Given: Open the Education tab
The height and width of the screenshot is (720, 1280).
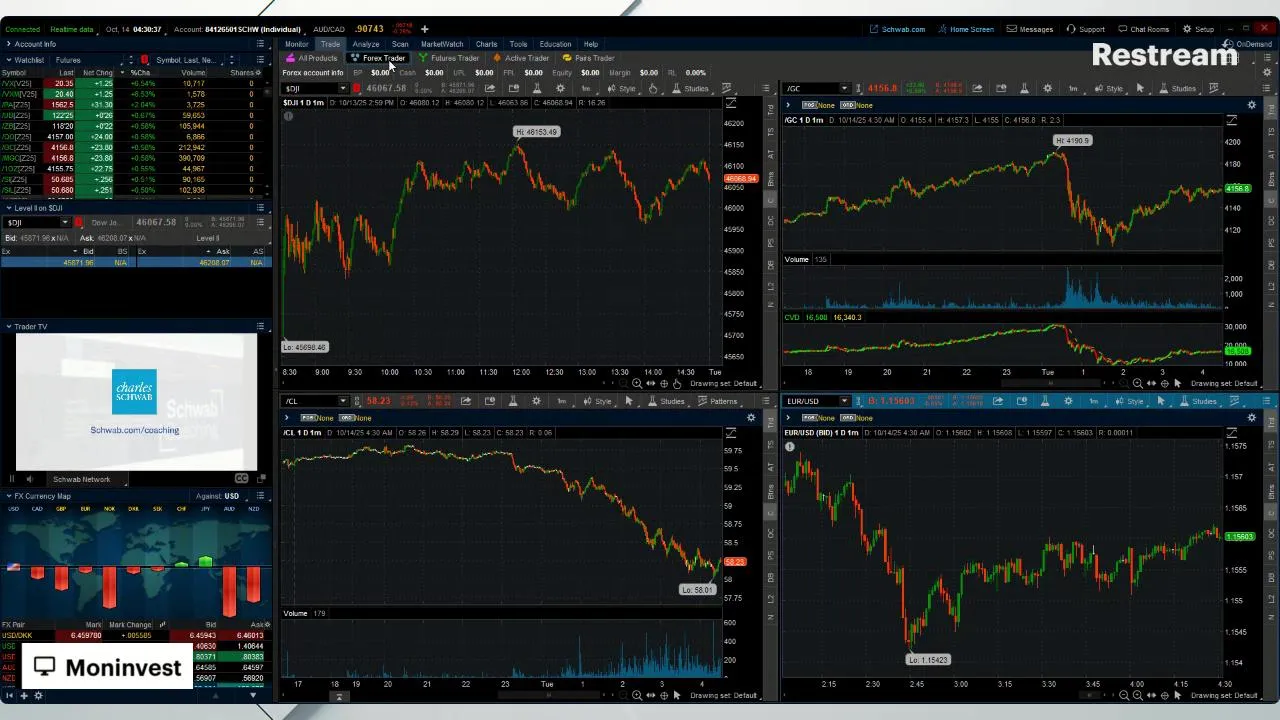Looking at the screenshot, I should tap(555, 44).
